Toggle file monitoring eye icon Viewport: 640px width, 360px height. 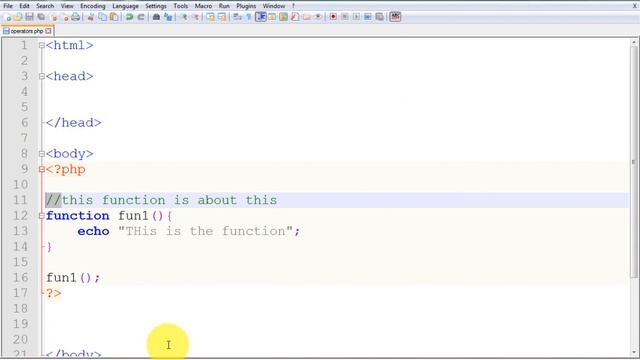tap(318, 17)
